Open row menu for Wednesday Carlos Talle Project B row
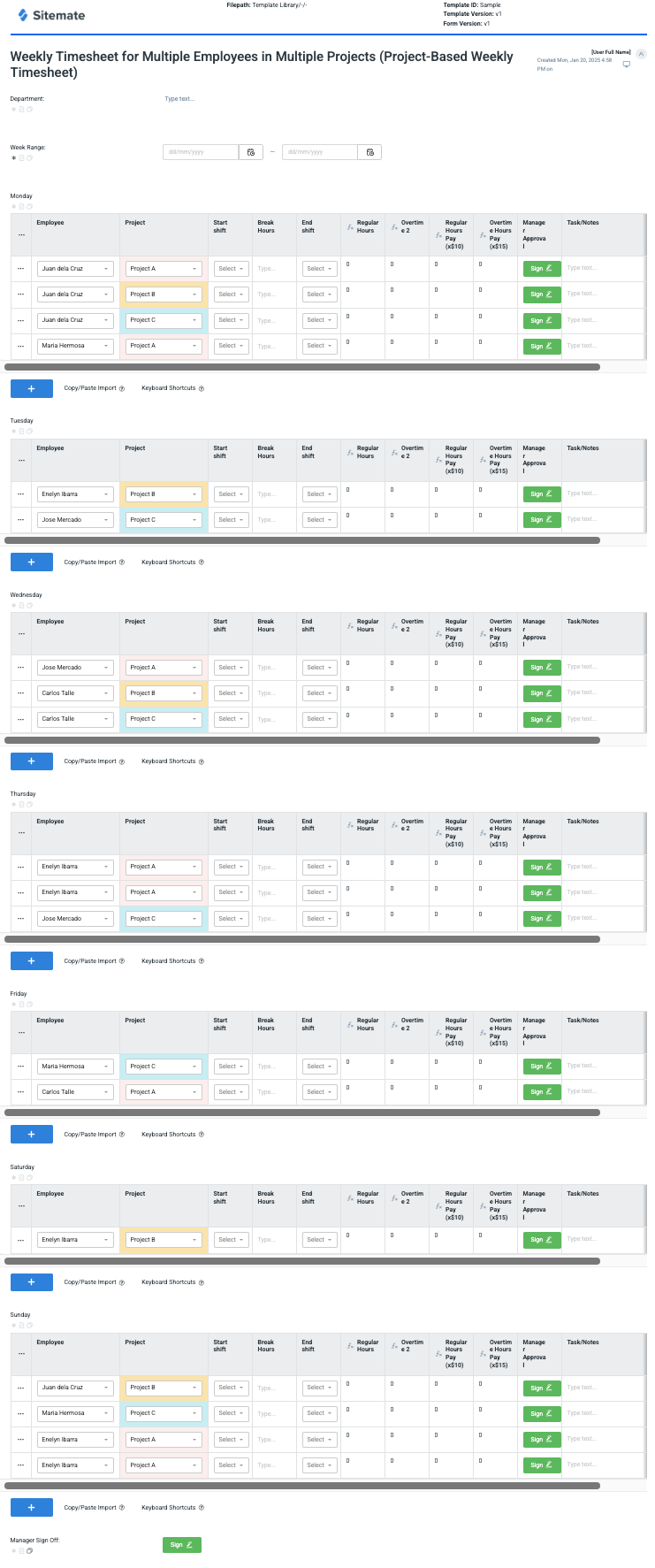655x1568 pixels. pyautogui.click(x=21, y=693)
